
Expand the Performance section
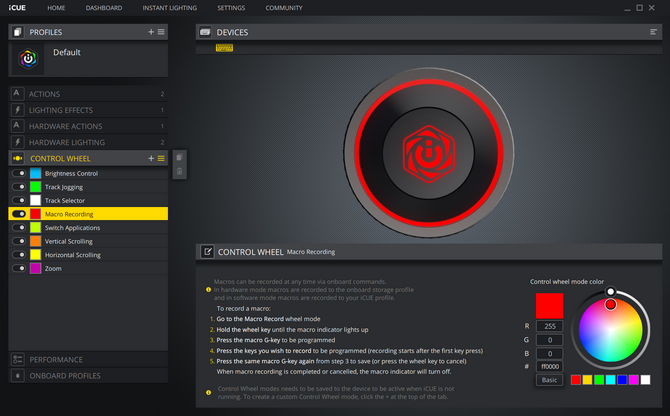pos(88,359)
